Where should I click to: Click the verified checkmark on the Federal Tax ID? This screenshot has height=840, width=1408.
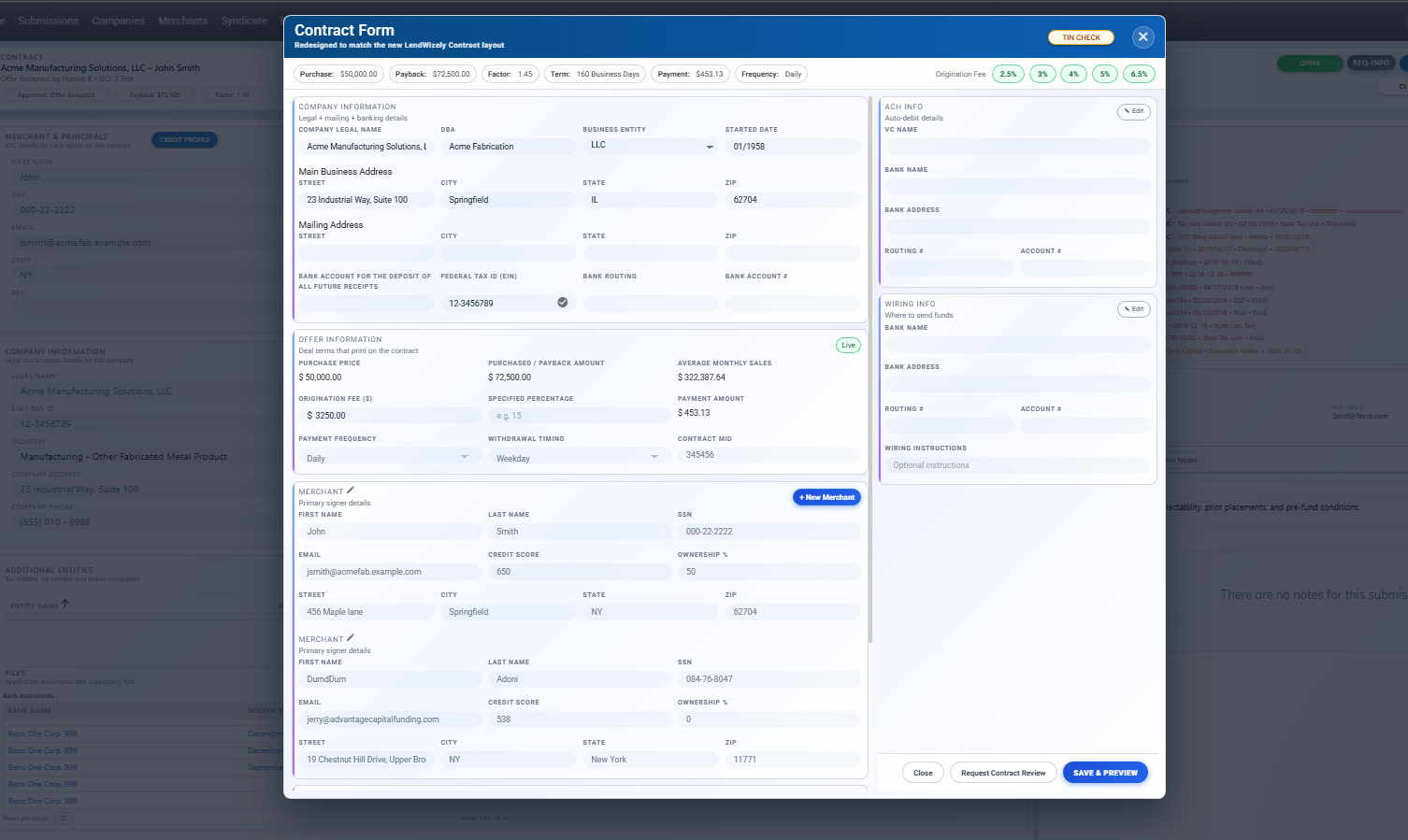coord(562,302)
